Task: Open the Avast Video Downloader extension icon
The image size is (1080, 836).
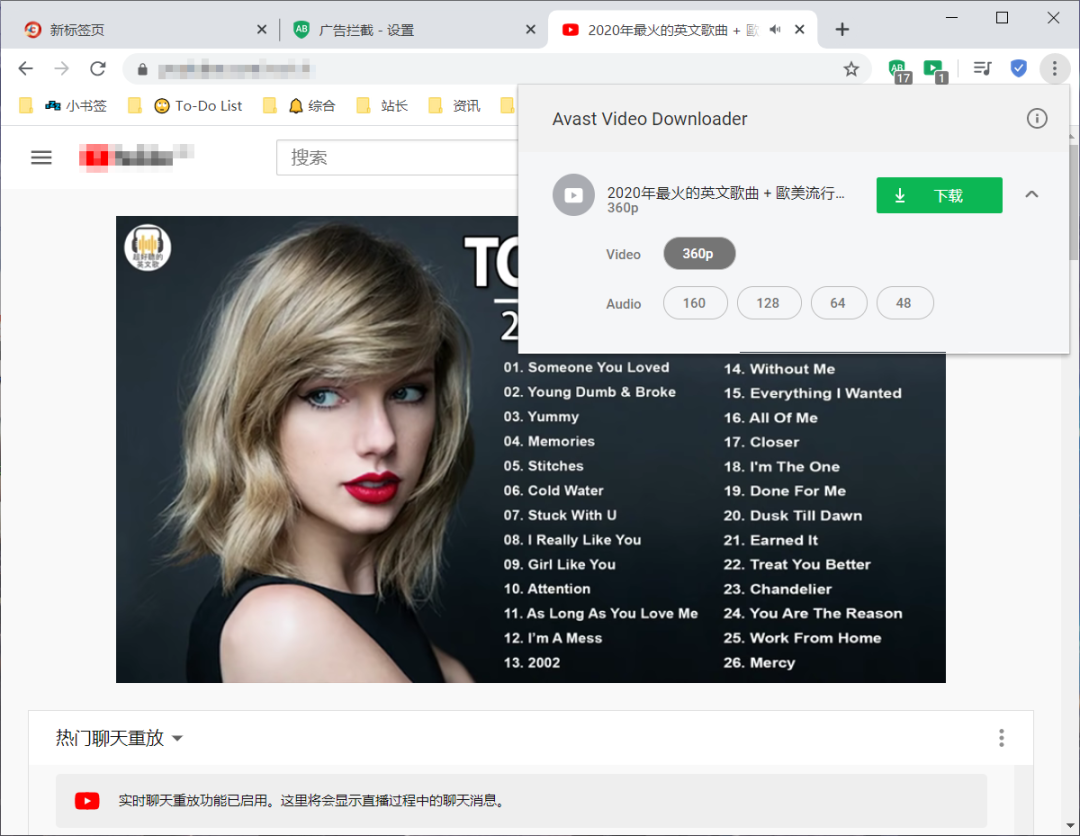Action: tap(933, 69)
